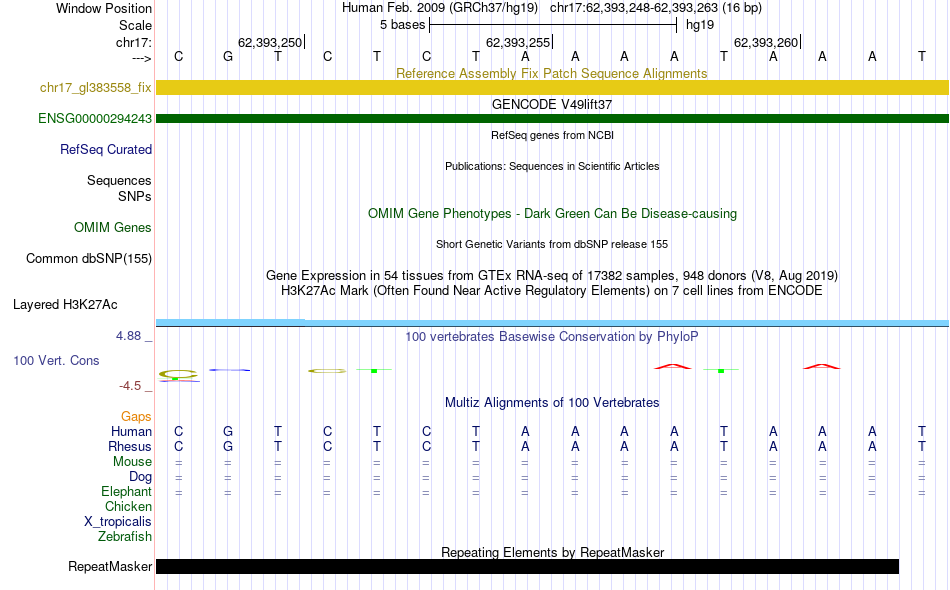This screenshot has height=590, width=950.
Task: Select the Human species row label
Action: click(x=131, y=431)
